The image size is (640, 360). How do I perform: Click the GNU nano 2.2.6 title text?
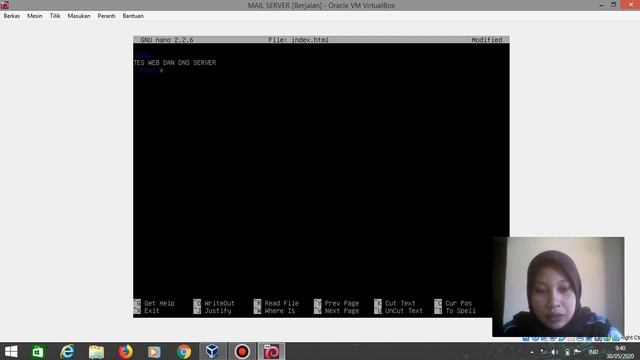click(167, 40)
